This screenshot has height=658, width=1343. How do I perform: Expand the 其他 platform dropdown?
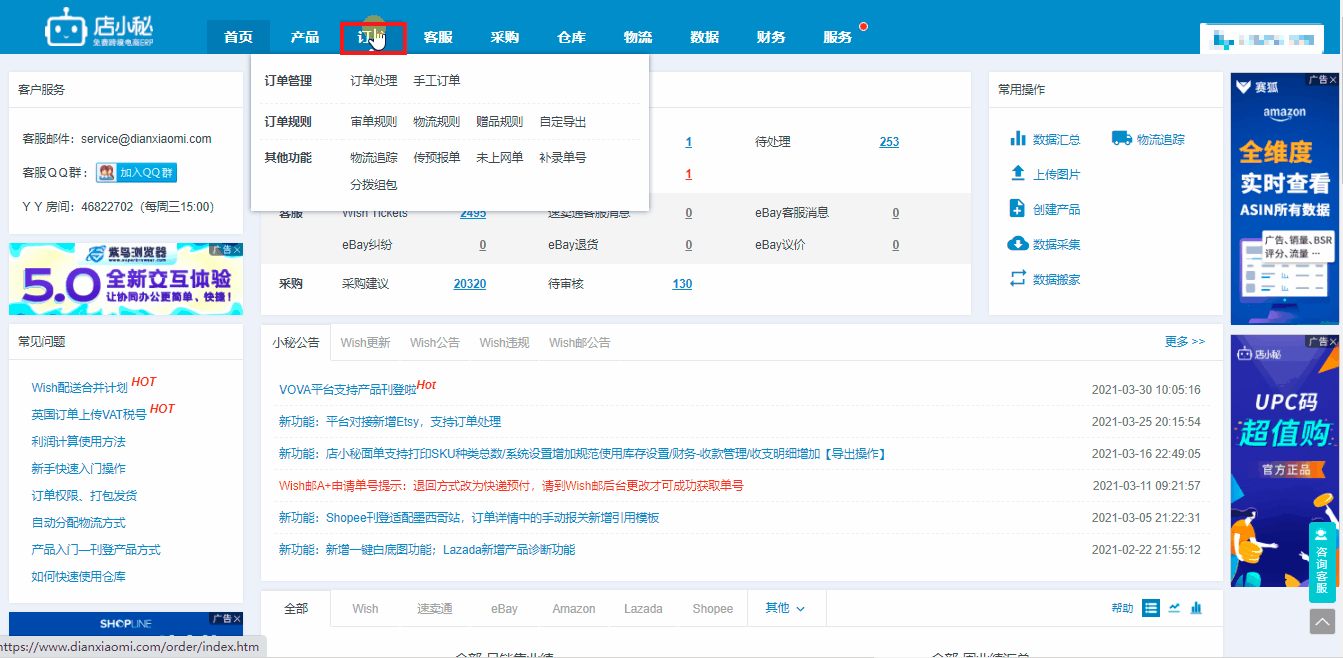[x=785, y=608]
